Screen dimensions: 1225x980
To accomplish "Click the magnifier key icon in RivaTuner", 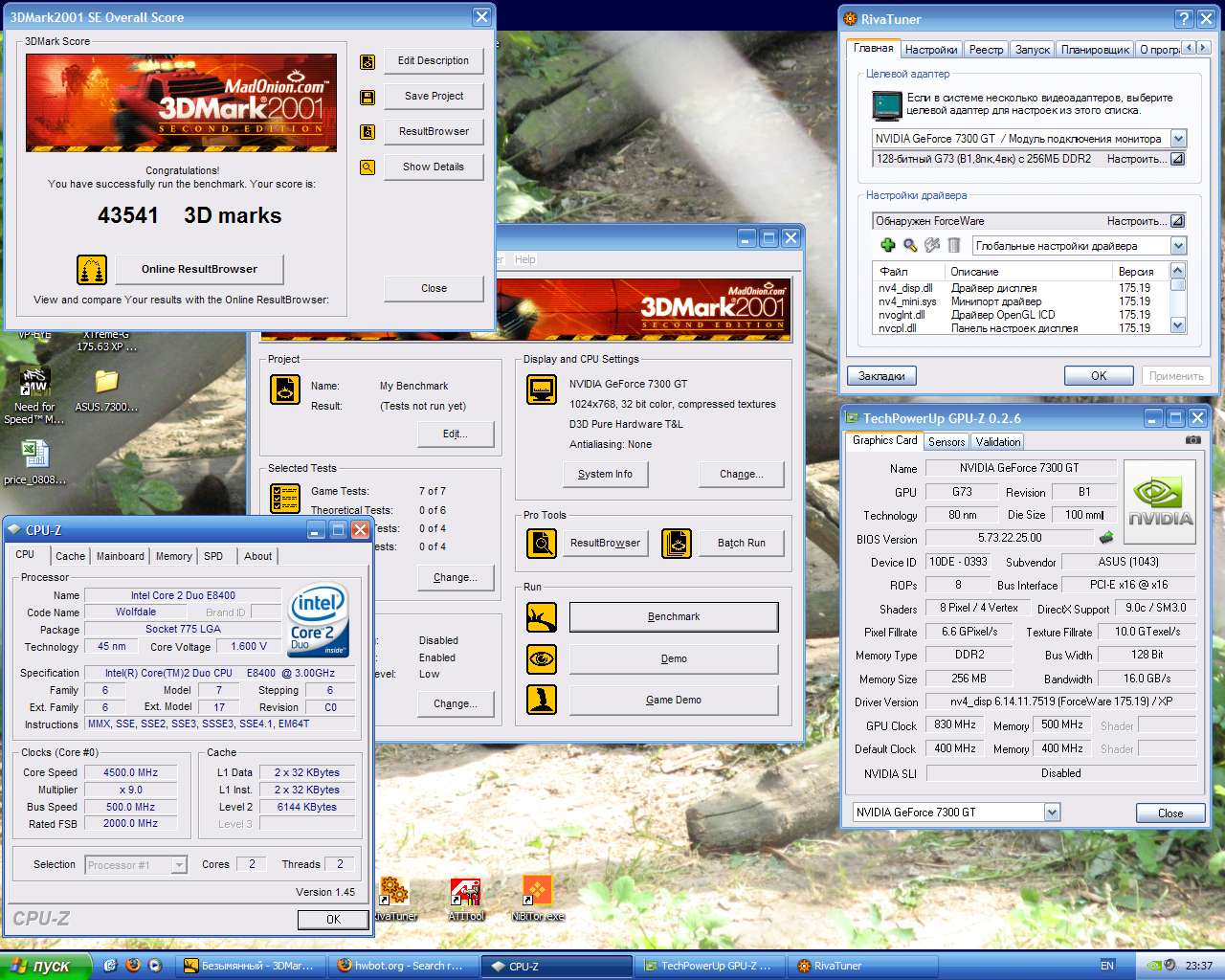I will coord(910,246).
